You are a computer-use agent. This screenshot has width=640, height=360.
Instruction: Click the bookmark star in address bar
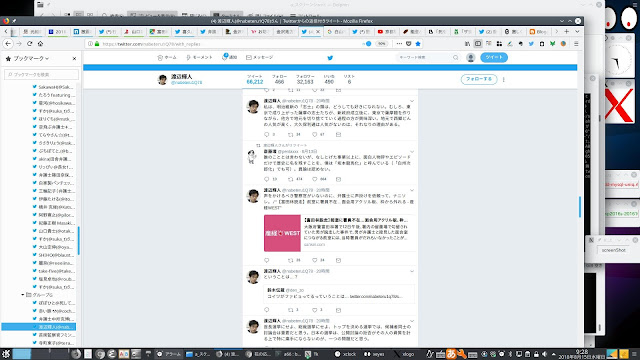click(x=418, y=44)
